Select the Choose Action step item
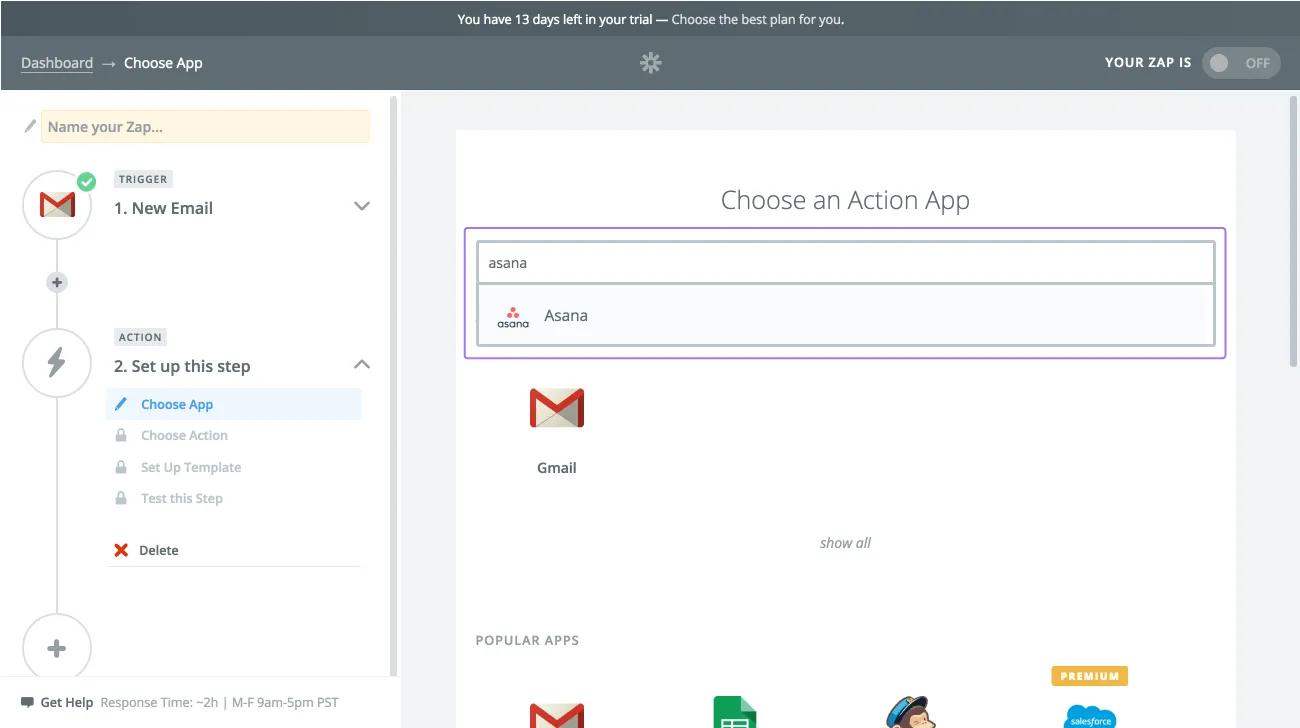The image size is (1300, 728). tap(184, 436)
